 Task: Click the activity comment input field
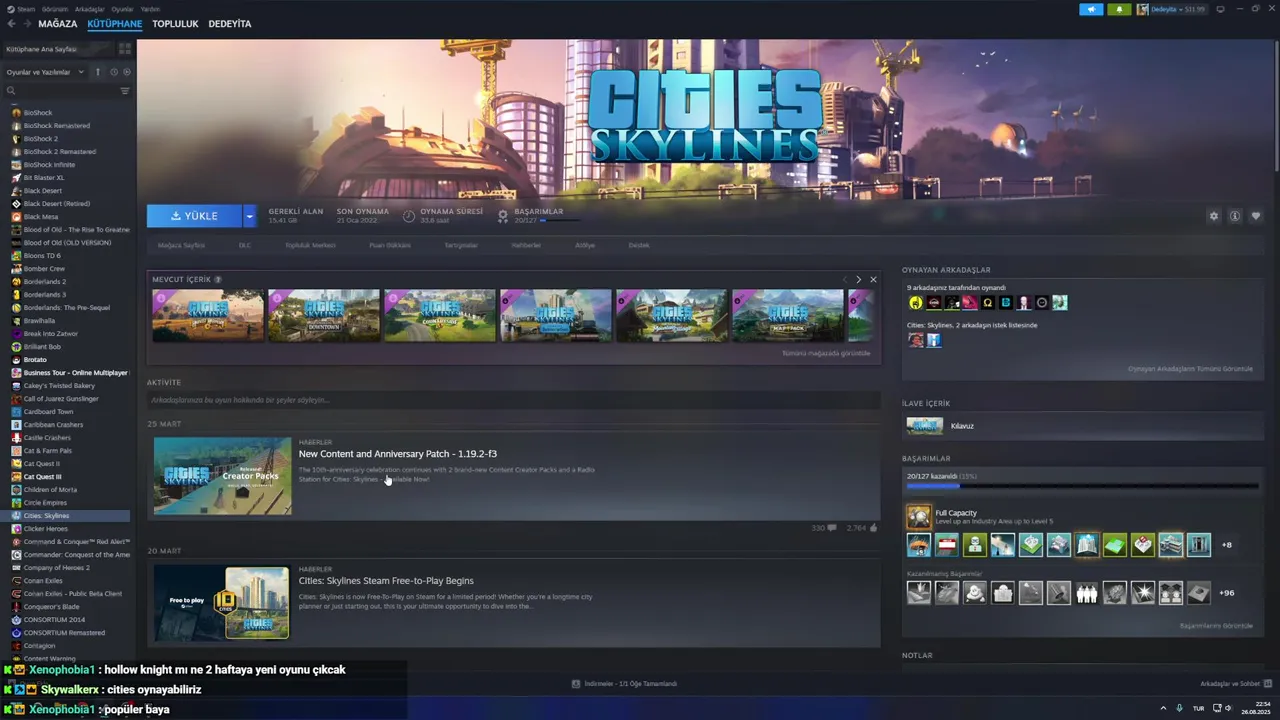[x=514, y=400]
